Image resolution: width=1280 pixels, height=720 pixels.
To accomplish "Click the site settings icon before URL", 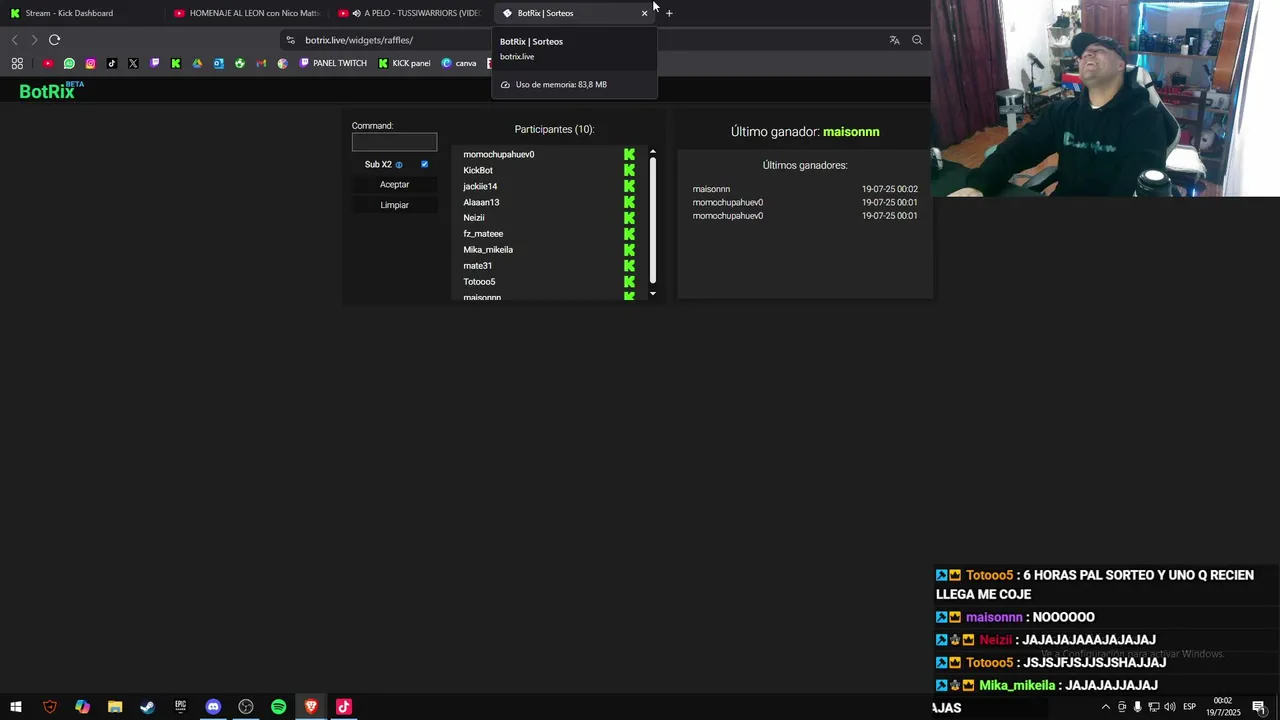I will point(290,40).
